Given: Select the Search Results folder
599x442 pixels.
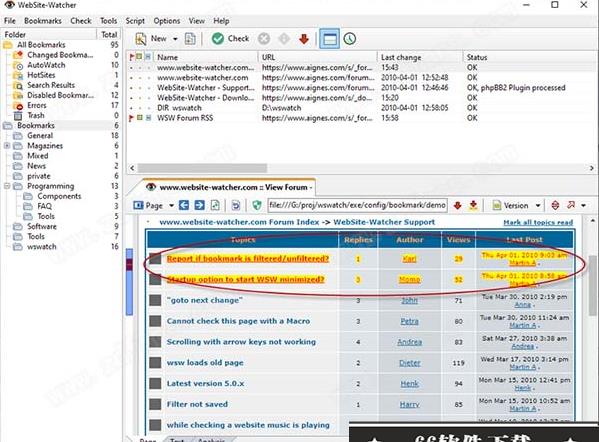Looking at the screenshot, I should [51, 85].
